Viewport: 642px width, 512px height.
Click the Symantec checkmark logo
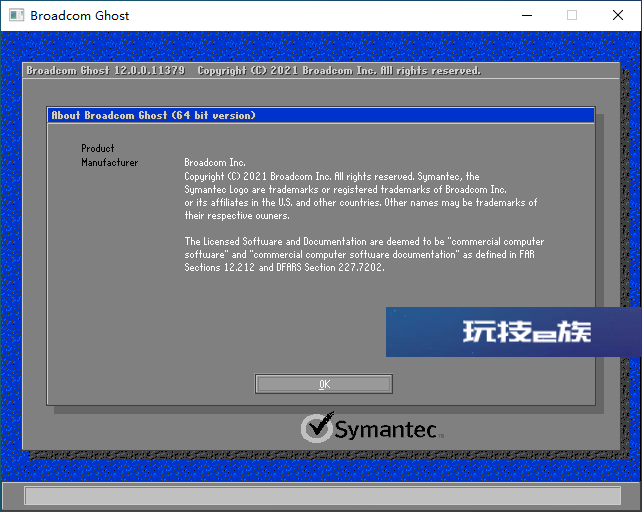pos(318,427)
